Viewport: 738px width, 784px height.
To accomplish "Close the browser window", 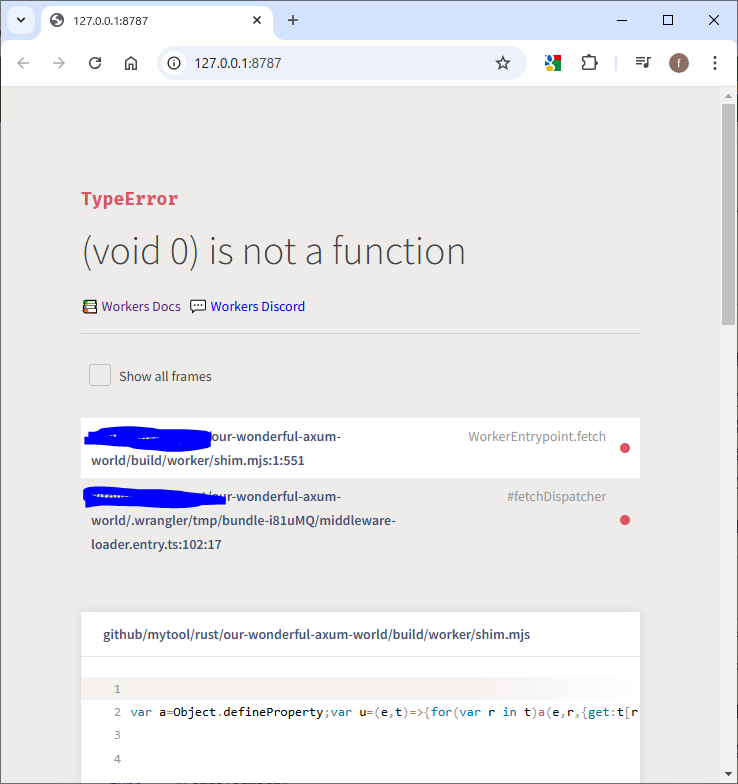I will tap(714, 20).
